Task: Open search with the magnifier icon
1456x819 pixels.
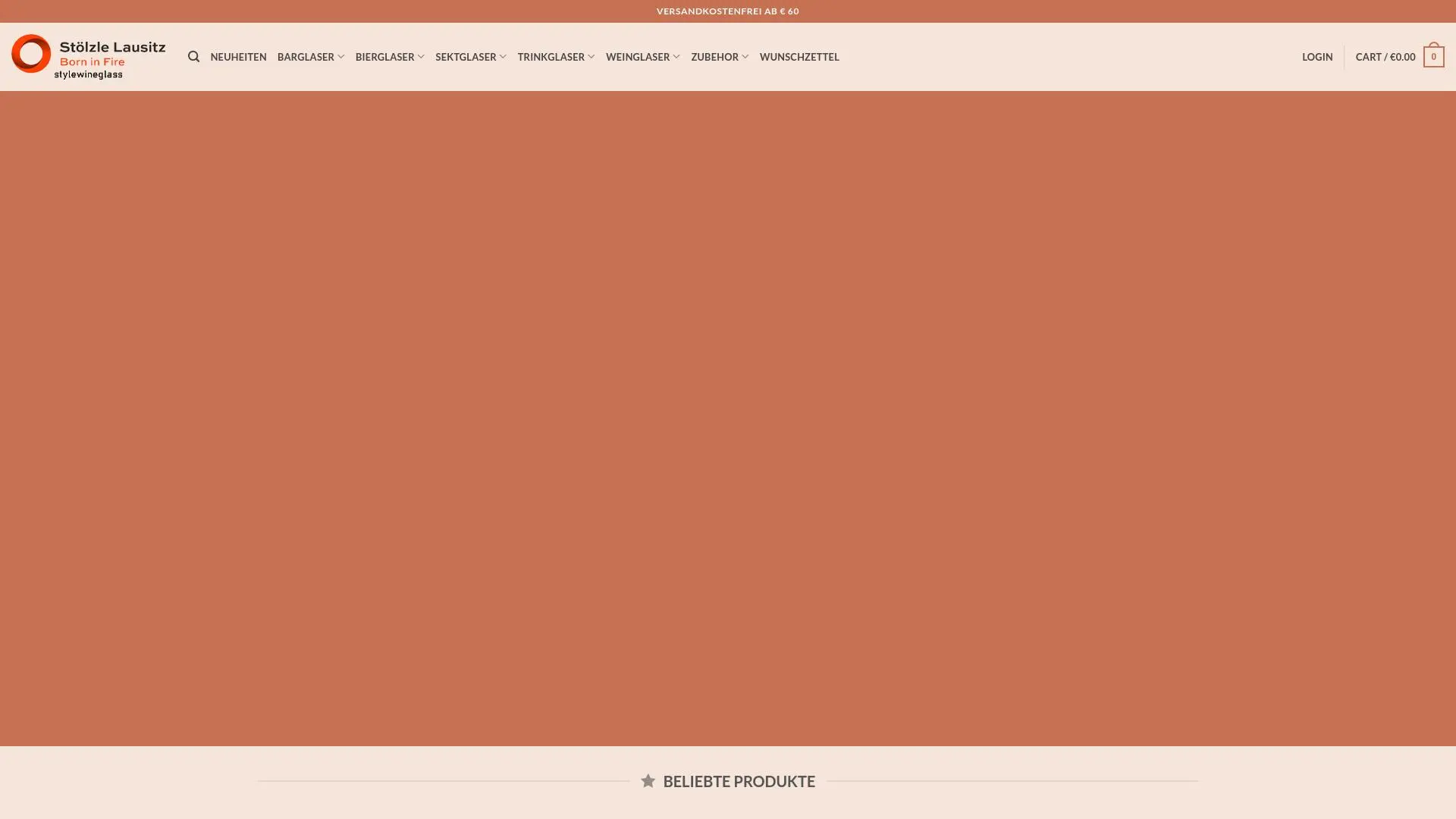Action: click(x=193, y=57)
